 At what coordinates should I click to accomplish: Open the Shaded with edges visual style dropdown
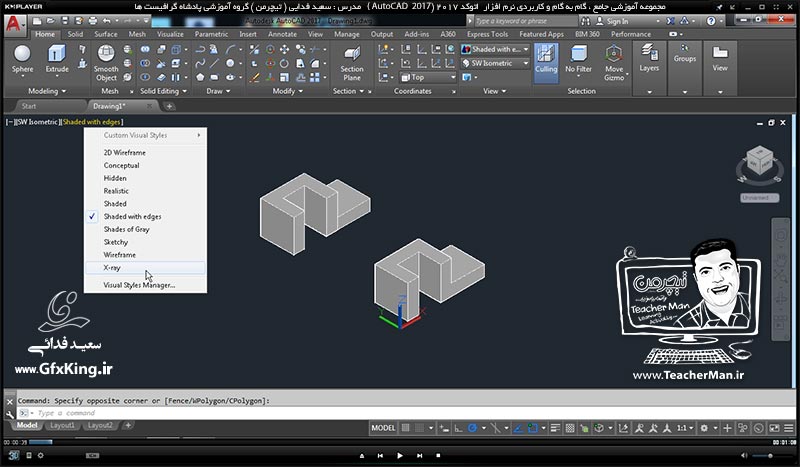[495, 50]
